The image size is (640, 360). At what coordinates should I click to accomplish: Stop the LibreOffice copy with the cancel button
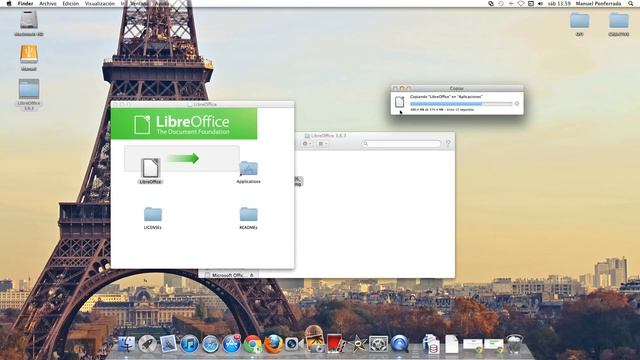[517, 104]
